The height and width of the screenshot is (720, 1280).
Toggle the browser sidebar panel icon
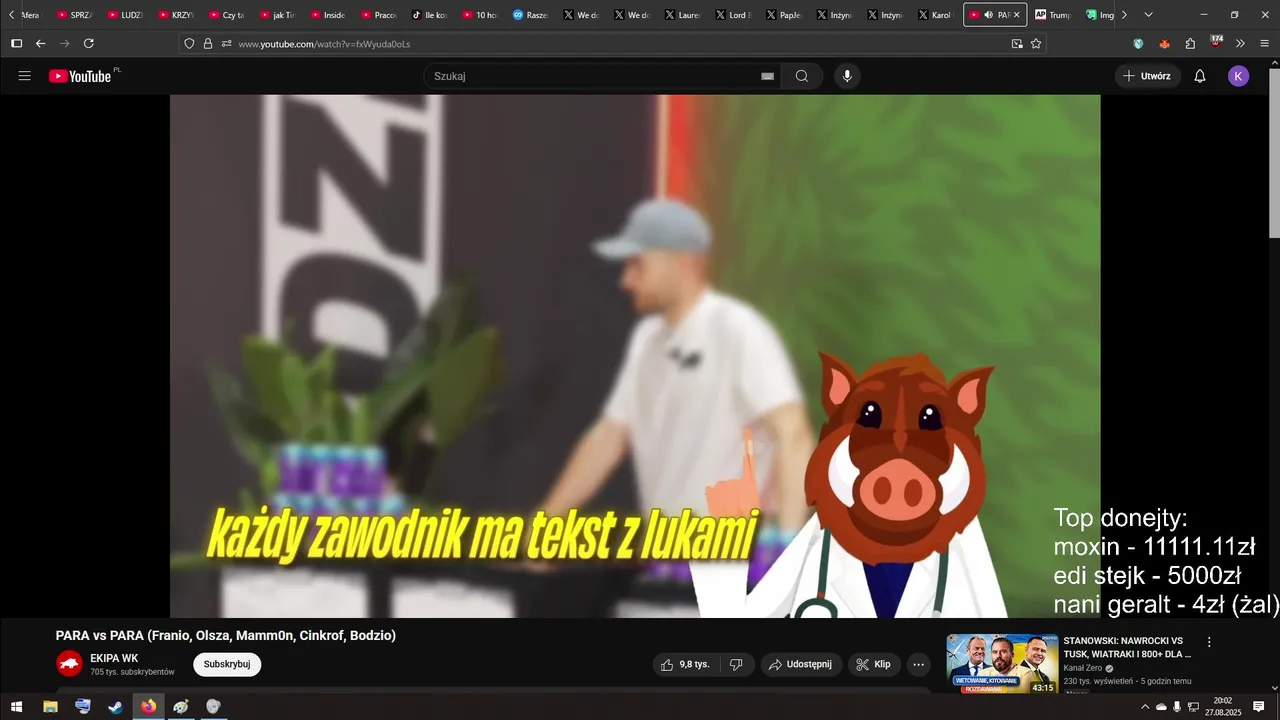(16, 43)
